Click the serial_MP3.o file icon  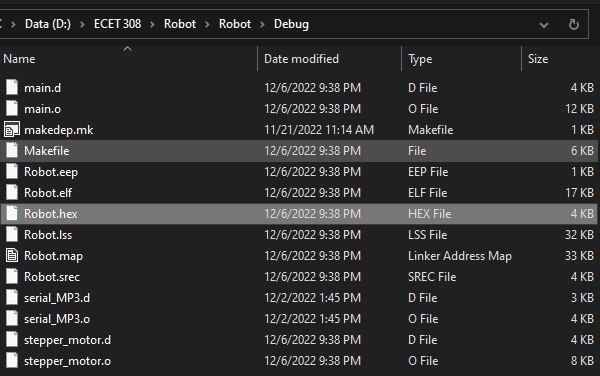coord(12,319)
